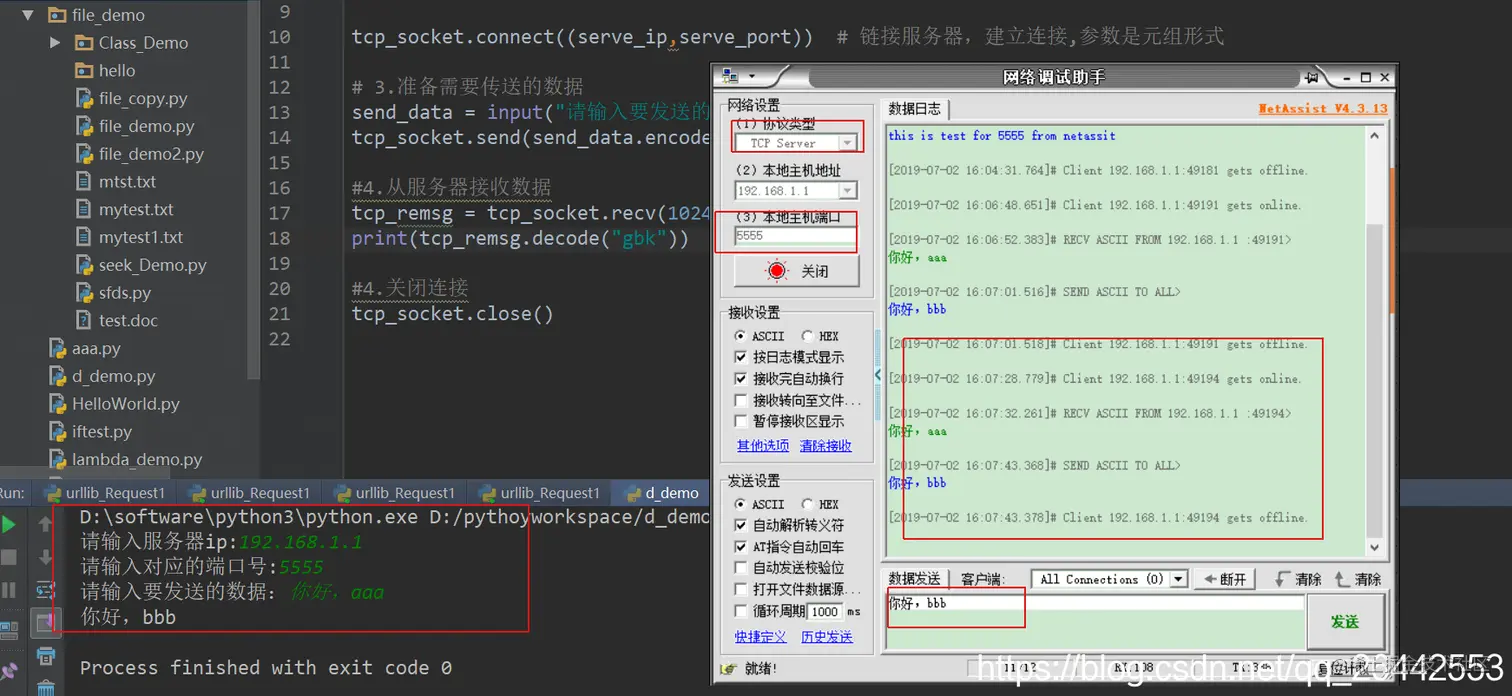Click the 关闭 button with red light
The image size is (1512, 696).
click(796, 271)
